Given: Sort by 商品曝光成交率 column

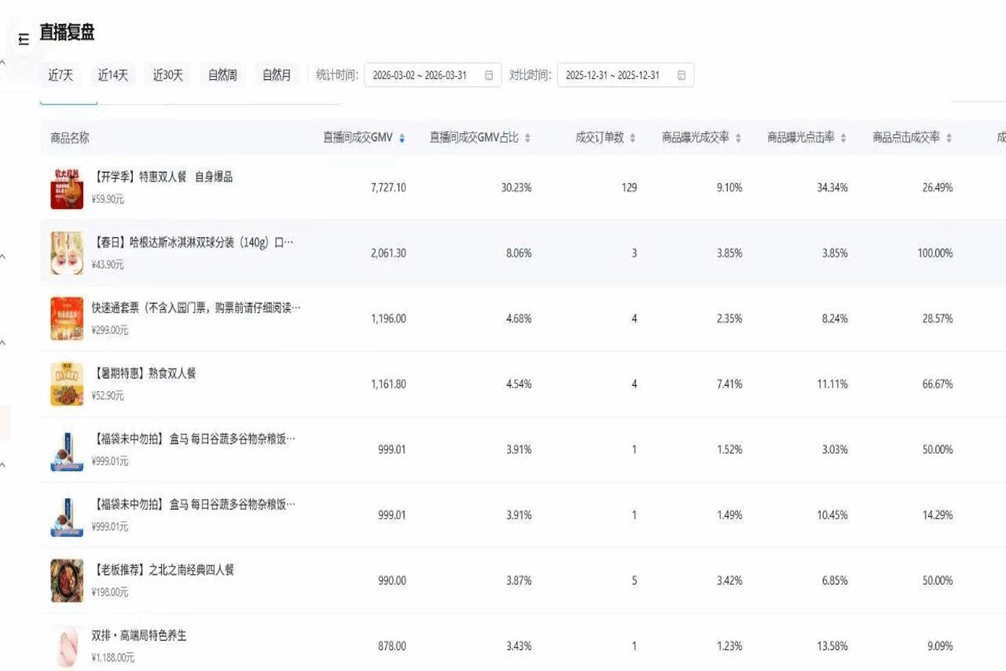Looking at the screenshot, I should click(x=738, y=138).
